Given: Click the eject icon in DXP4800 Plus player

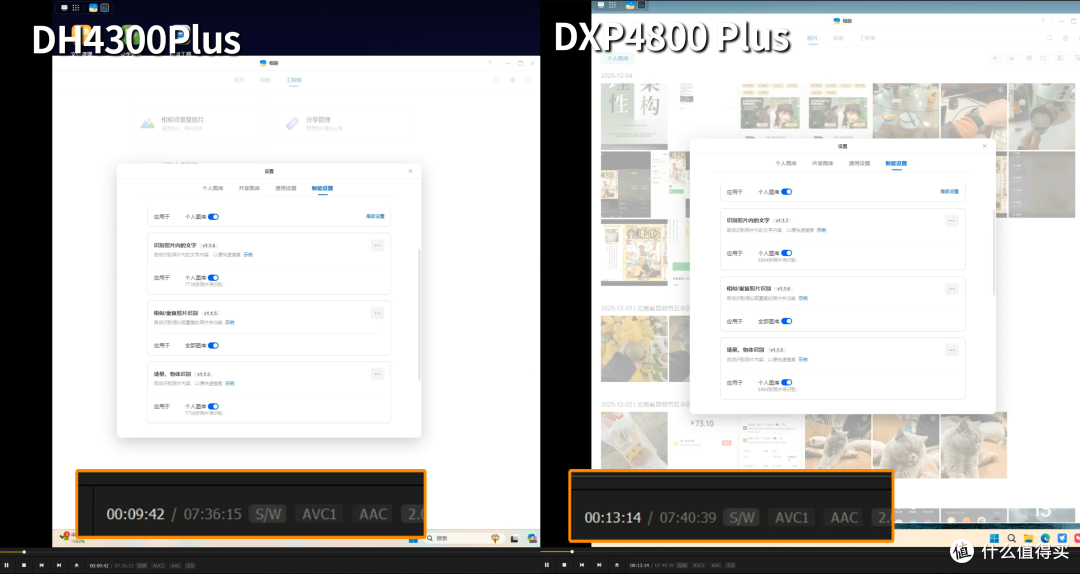Looking at the screenshot, I should (616, 565).
